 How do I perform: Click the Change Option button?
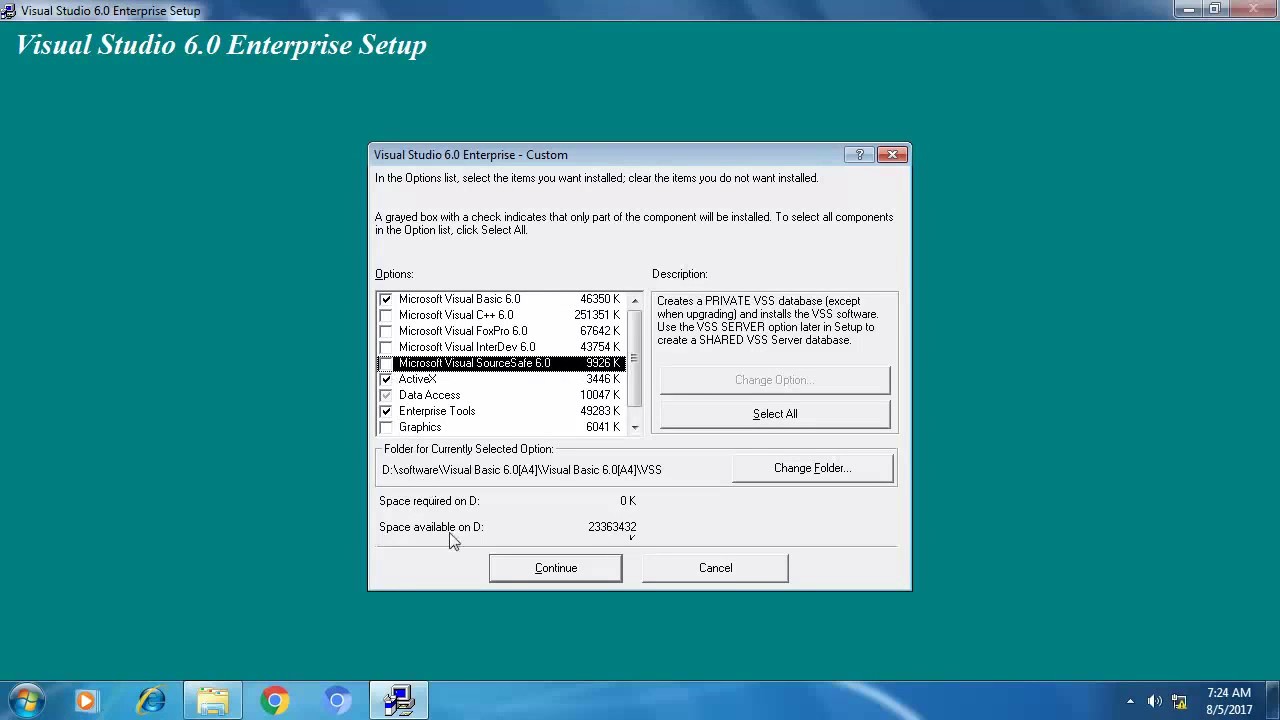point(775,380)
